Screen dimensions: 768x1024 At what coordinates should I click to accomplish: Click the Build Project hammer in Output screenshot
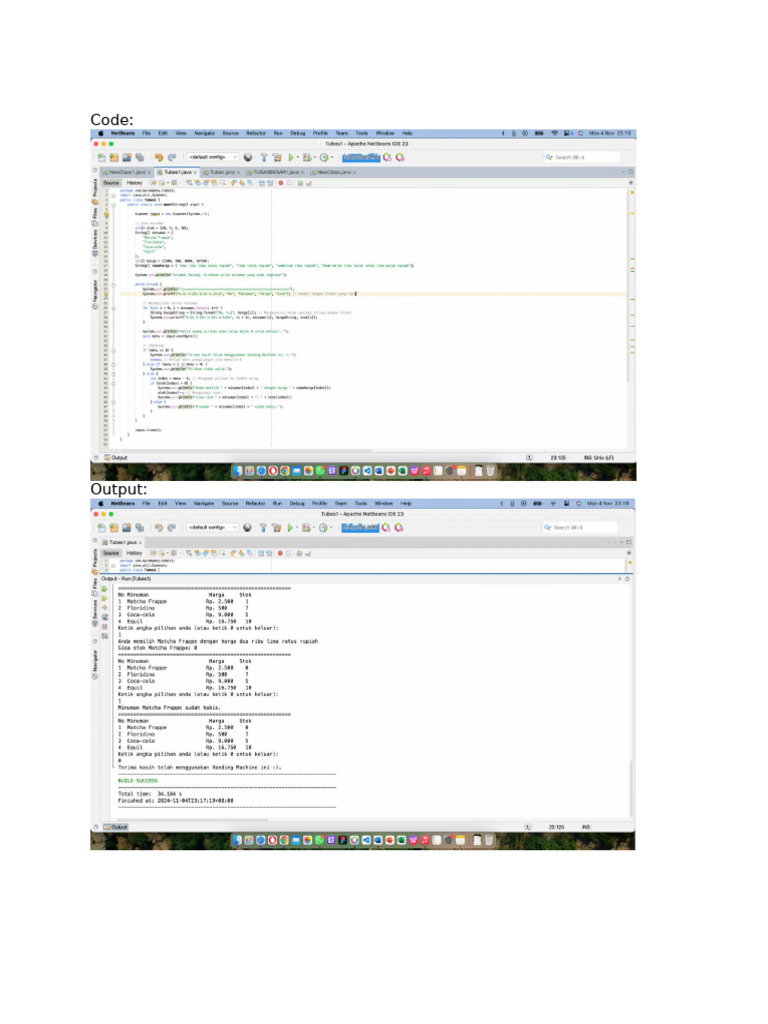coord(263,528)
